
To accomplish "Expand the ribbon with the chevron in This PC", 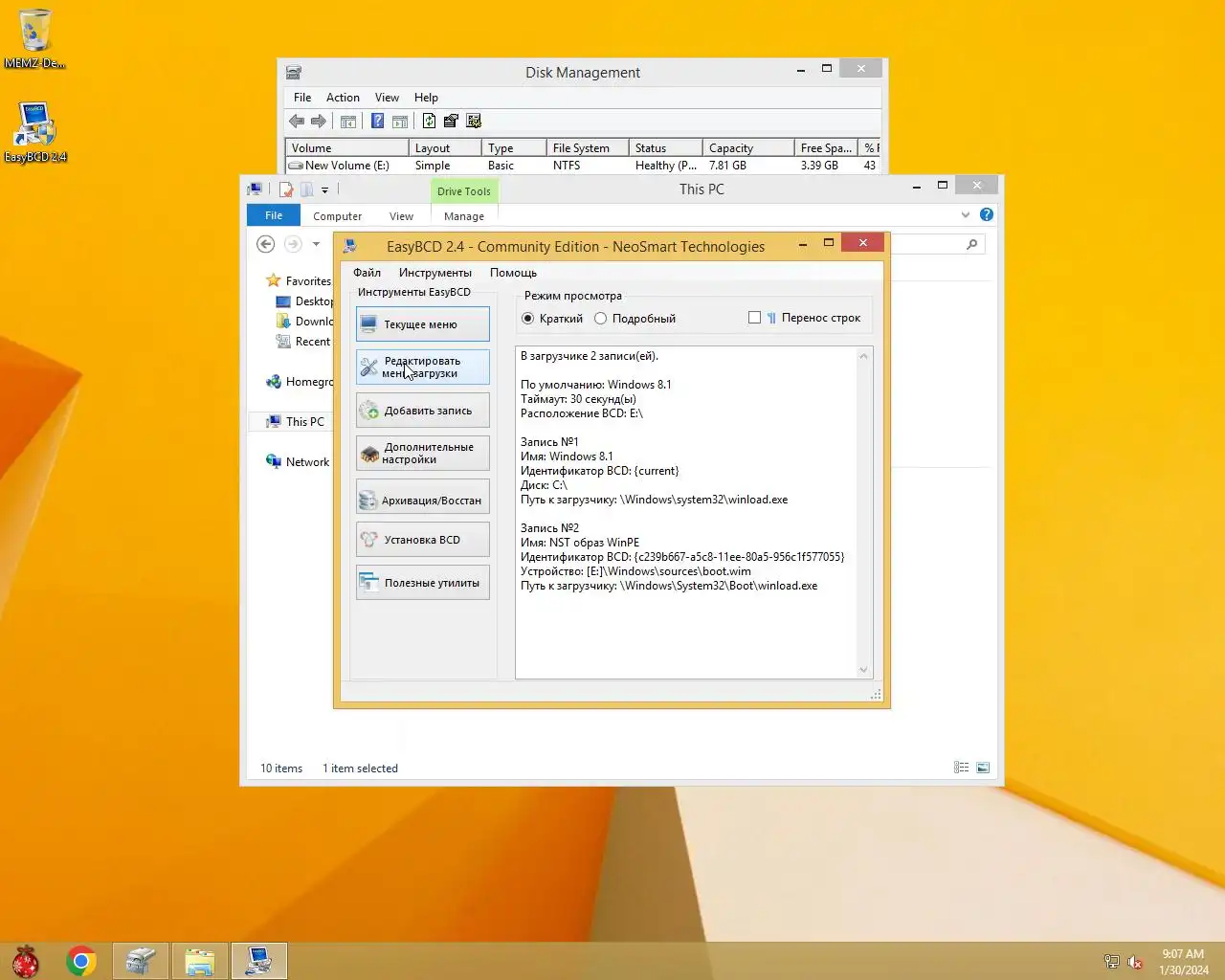I will point(966,215).
